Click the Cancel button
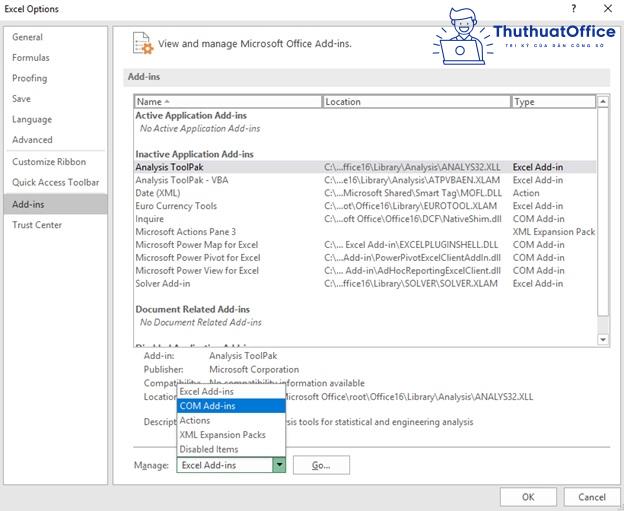The height and width of the screenshot is (511, 624). [592, 497]
